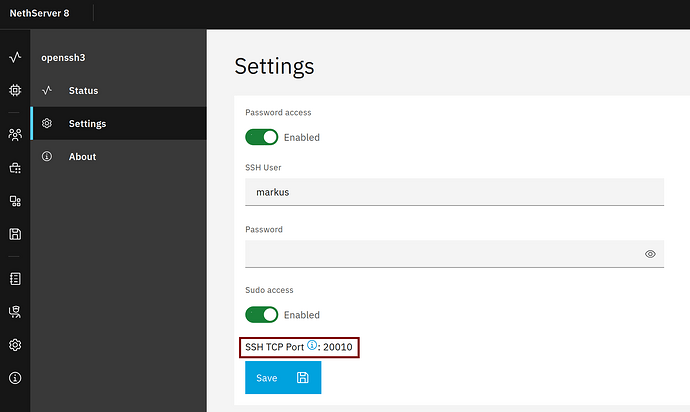This screenshot has height=412, width=690.
Task: Click the info icon at rail bottom
Action: [15, 378]
